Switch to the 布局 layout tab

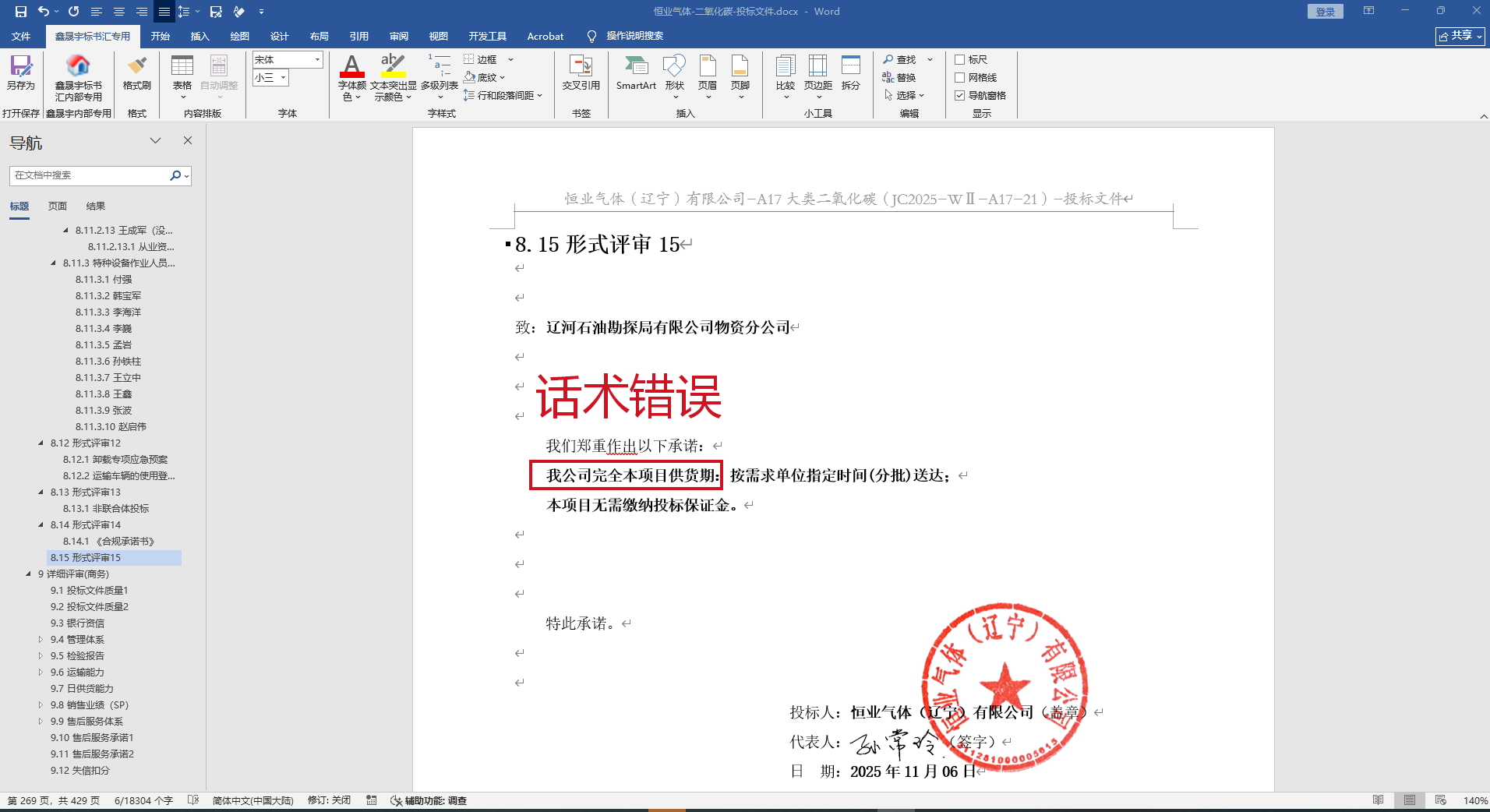320,36
